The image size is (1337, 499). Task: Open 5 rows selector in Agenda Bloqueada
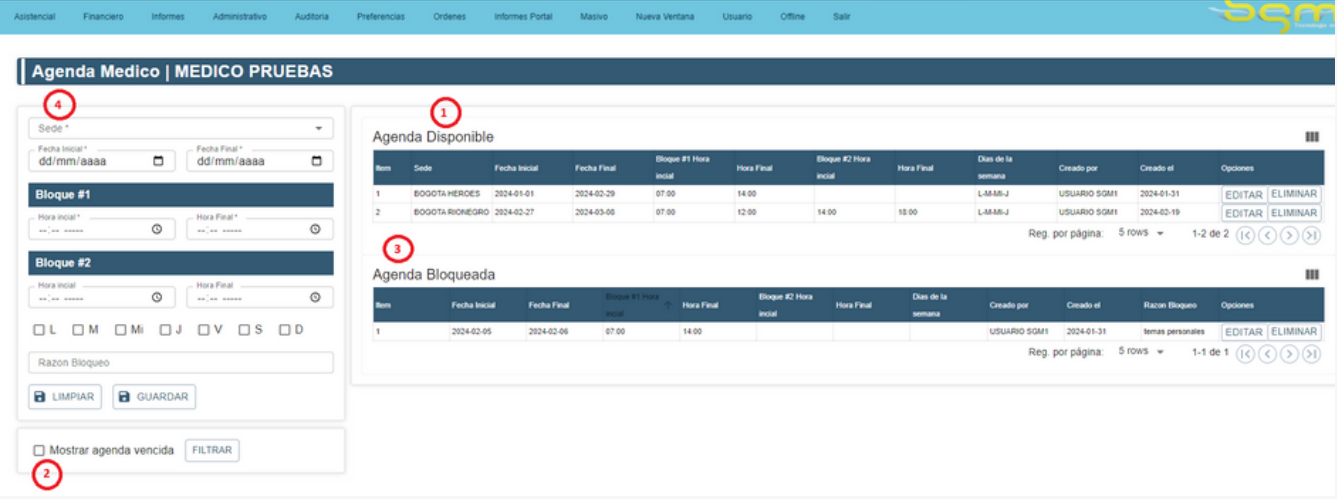click(1141, 352)
